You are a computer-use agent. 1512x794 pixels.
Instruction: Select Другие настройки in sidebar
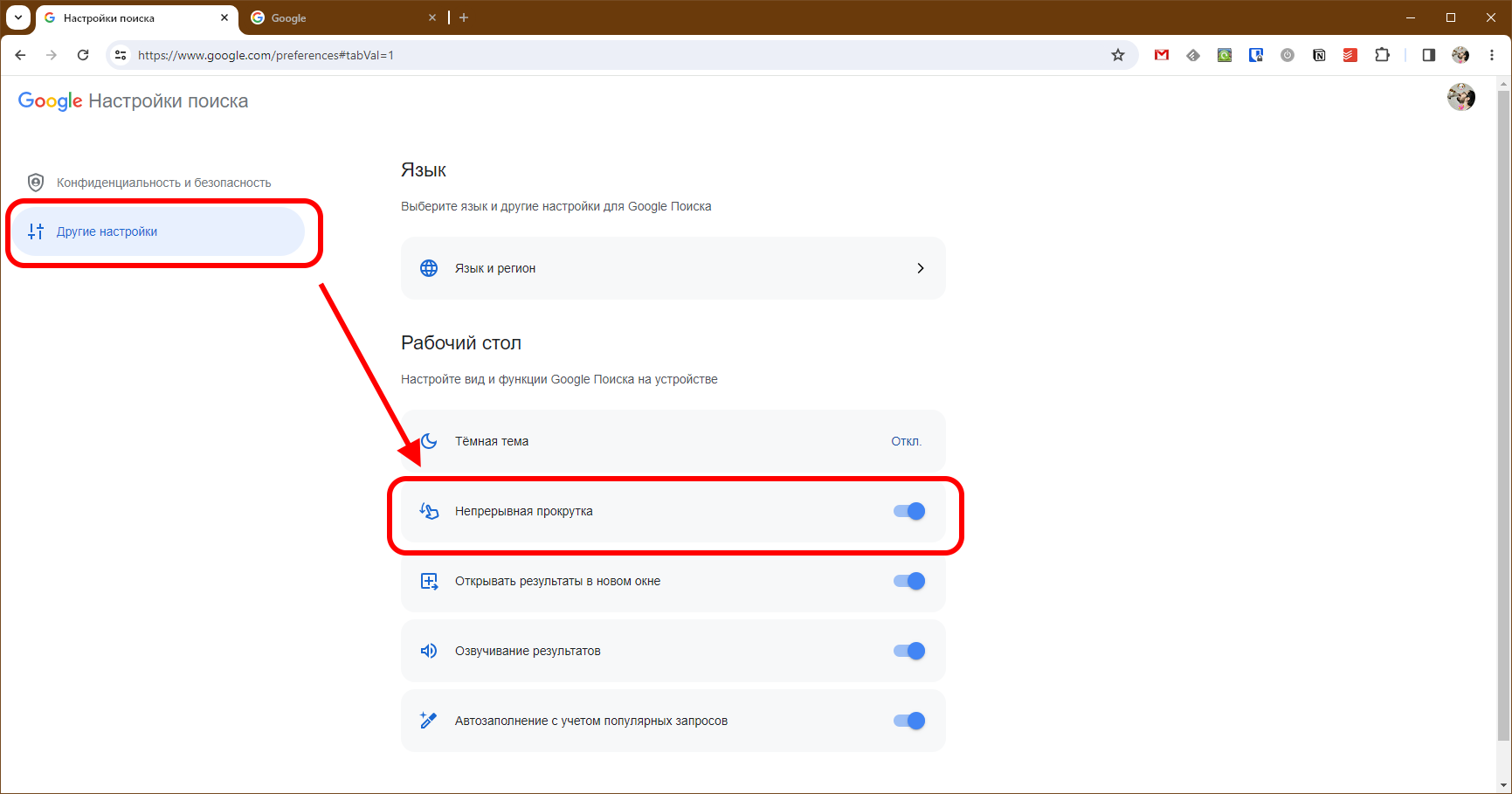click(x=158, y=231)
